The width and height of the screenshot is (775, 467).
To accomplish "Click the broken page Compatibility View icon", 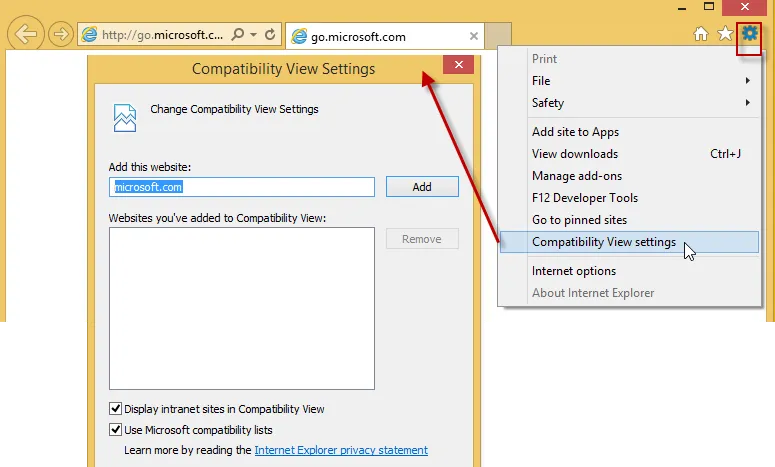I will [125, 118].
